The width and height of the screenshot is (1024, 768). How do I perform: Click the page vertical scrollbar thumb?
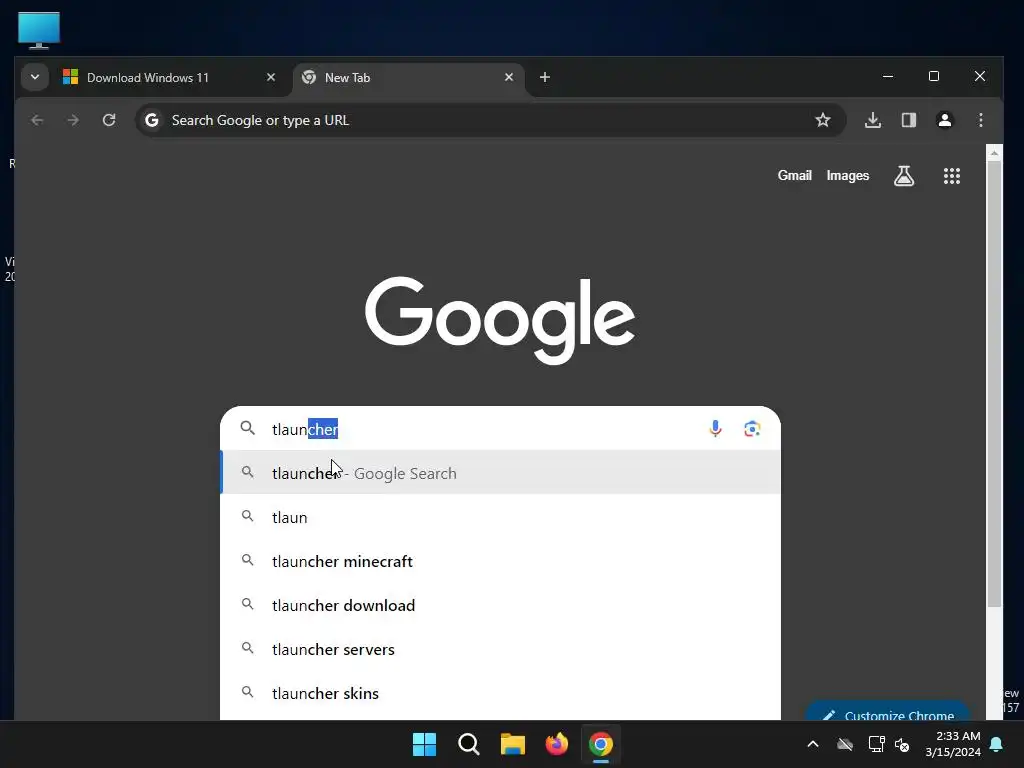[x=994, y=384]
